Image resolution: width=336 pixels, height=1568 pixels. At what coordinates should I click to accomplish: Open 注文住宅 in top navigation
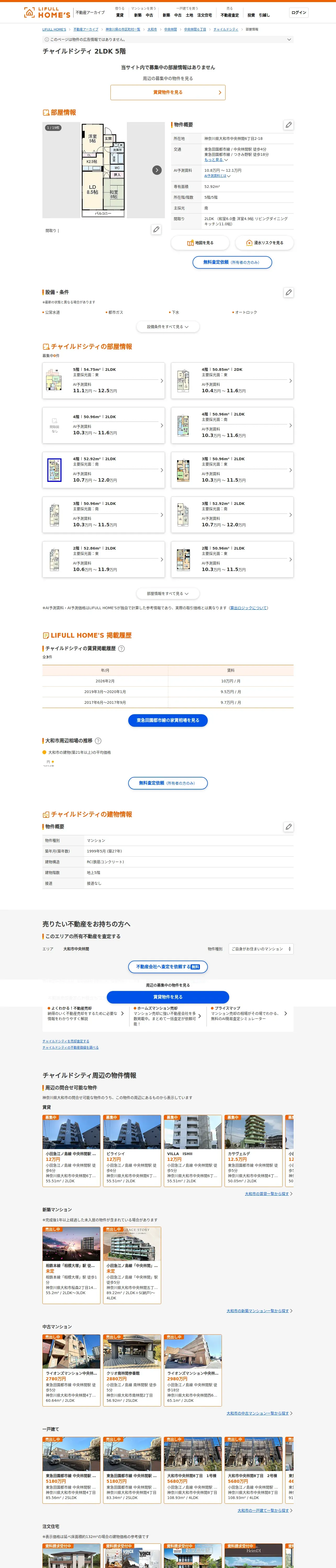pyautogui.click(x=205, y=15)
